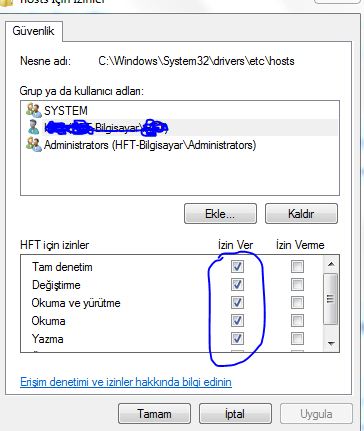Open the Güvenlik tab

pos(33,31)
